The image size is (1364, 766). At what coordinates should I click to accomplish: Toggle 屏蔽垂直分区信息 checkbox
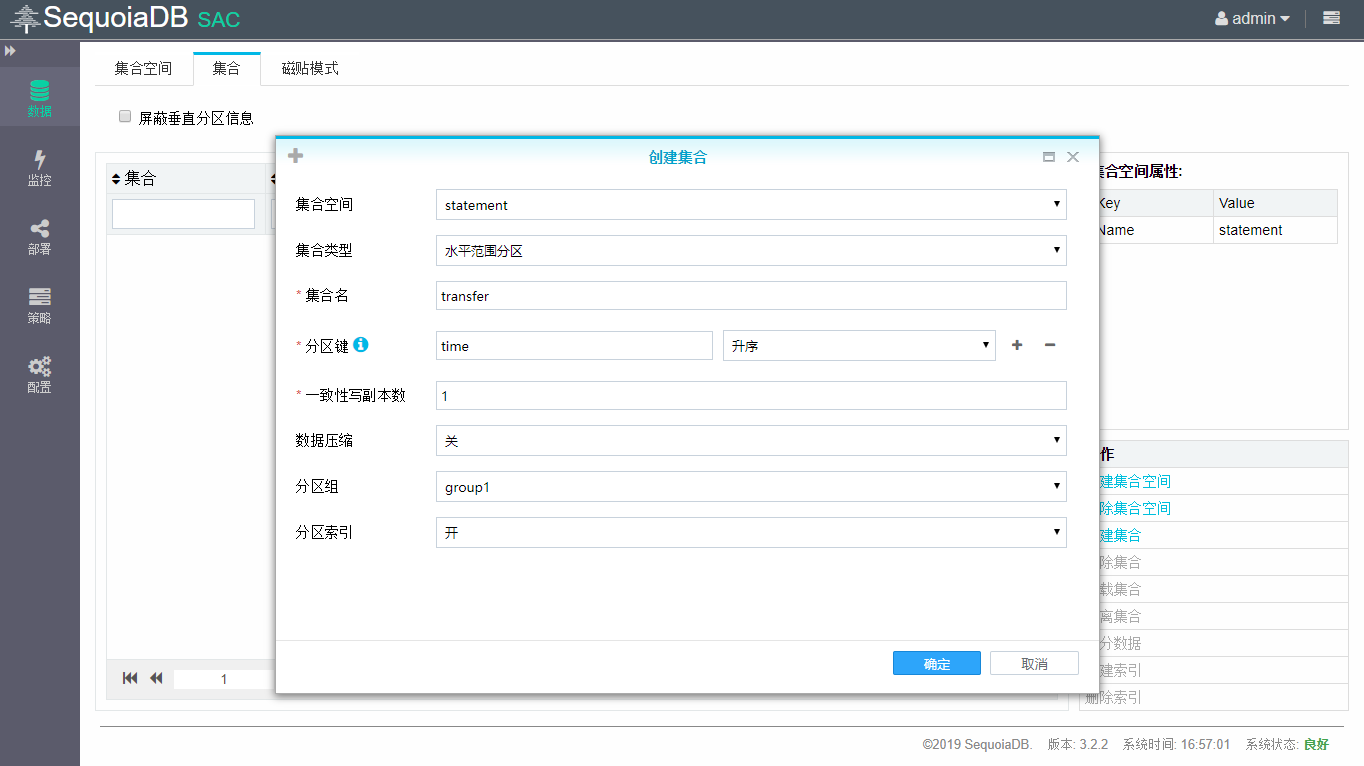(125, 116)
